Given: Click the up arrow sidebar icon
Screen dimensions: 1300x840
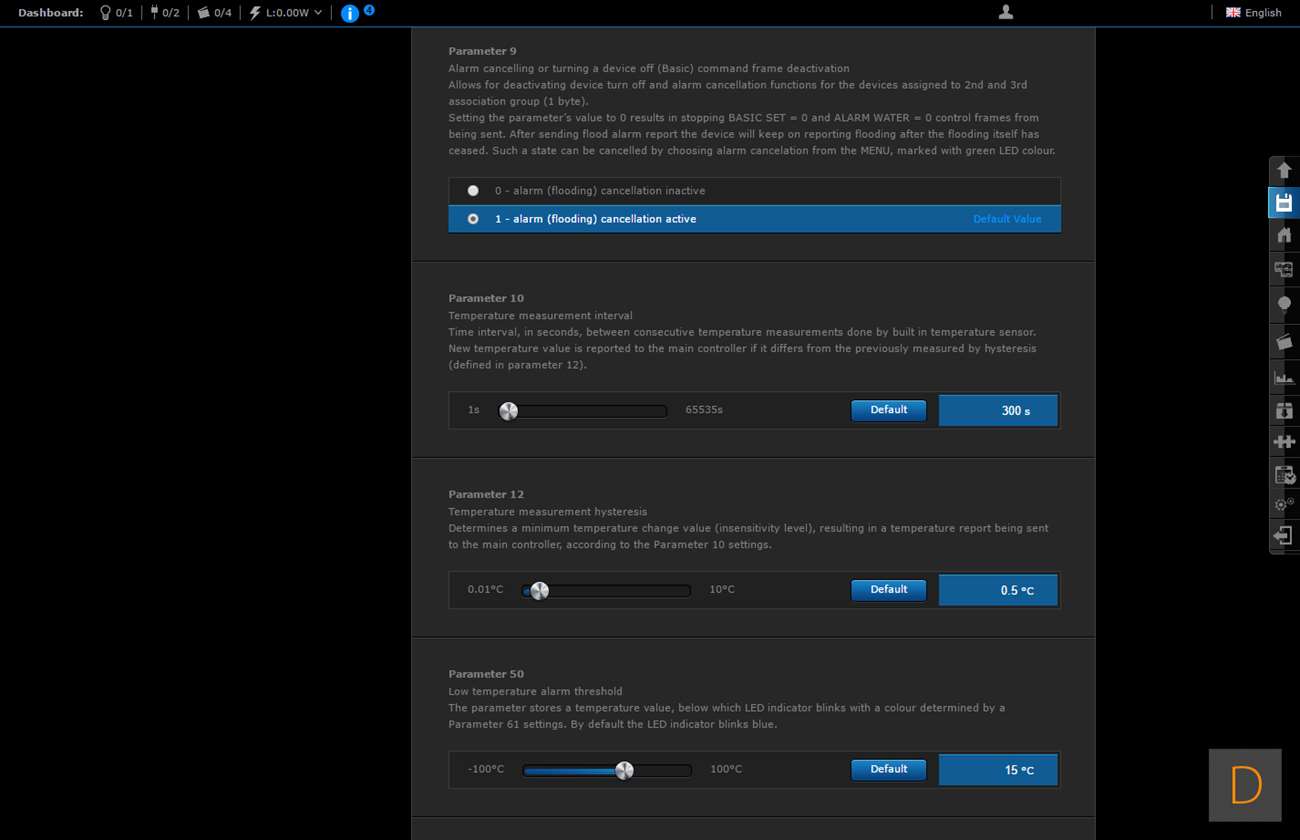Looking at the screenshot, I should click(x=1284, y=171).
